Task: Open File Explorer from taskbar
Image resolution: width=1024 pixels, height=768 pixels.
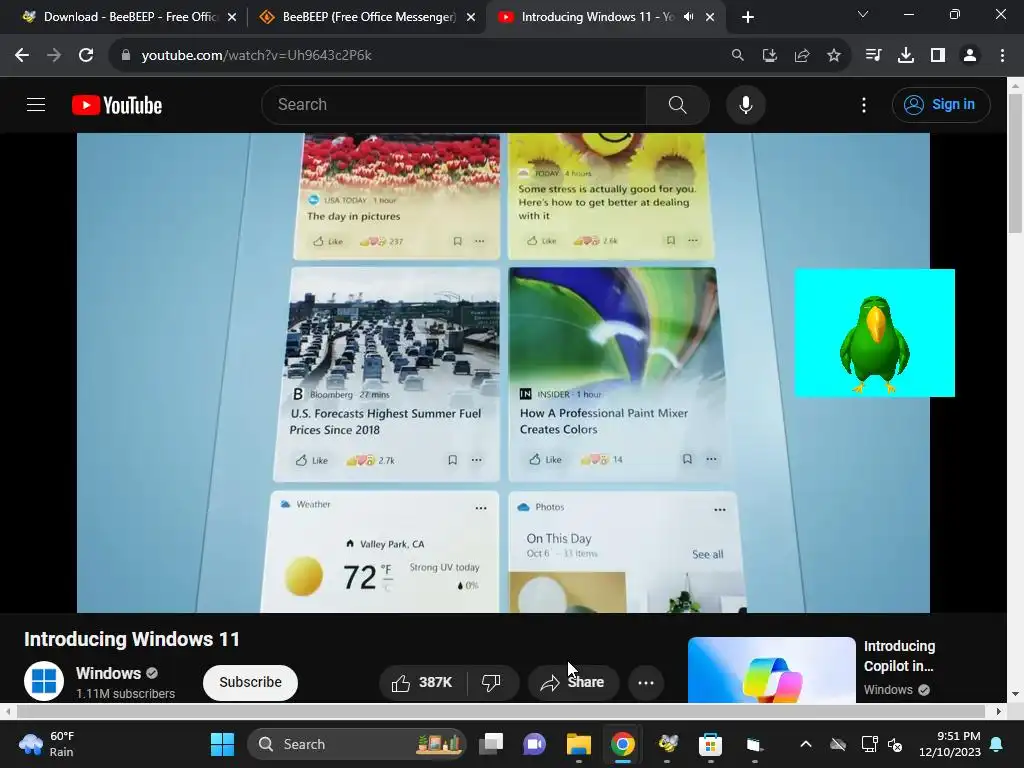Action: coord(579,744)
